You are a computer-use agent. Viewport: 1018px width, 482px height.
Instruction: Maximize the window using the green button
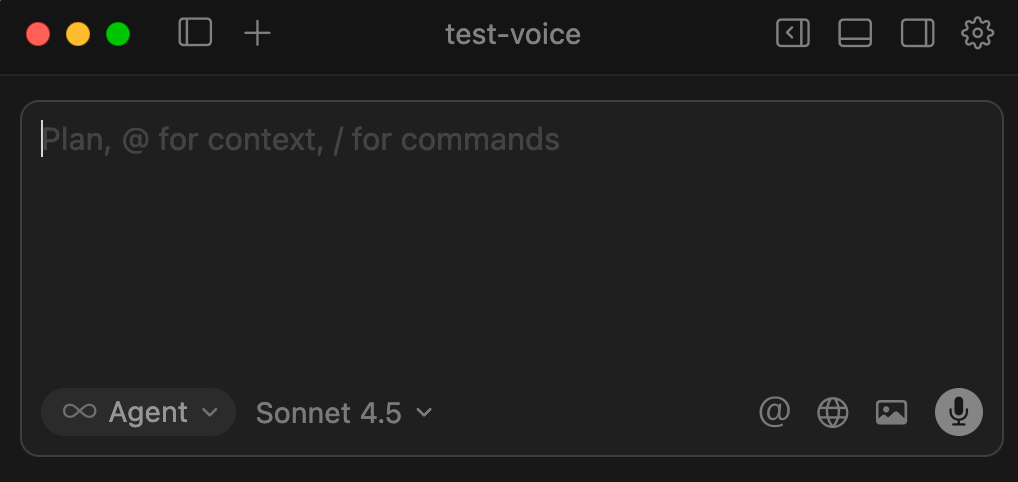tap(118, 34)
